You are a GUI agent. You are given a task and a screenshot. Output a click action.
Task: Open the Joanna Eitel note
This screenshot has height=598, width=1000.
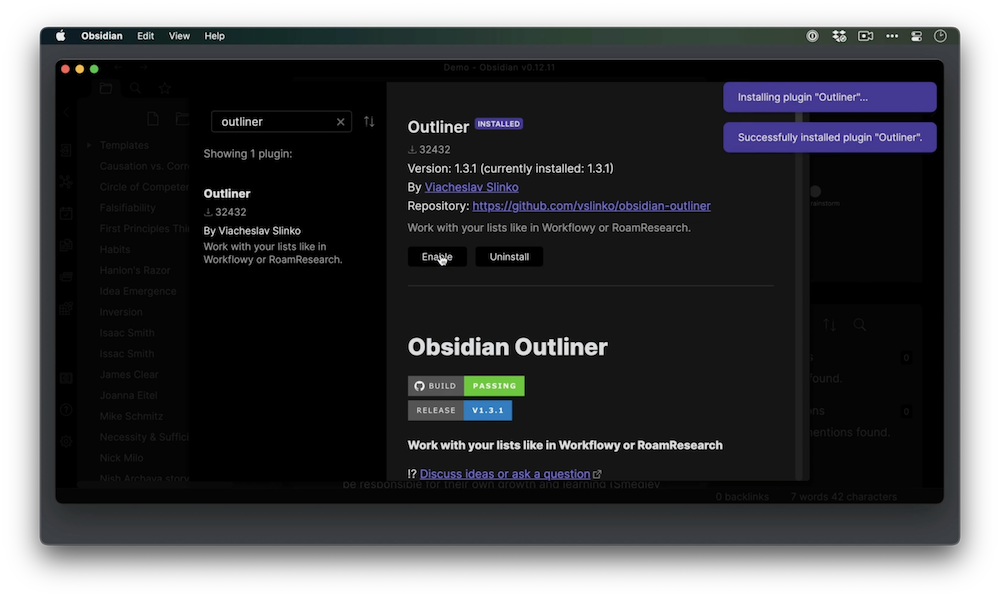click(128, 395)
